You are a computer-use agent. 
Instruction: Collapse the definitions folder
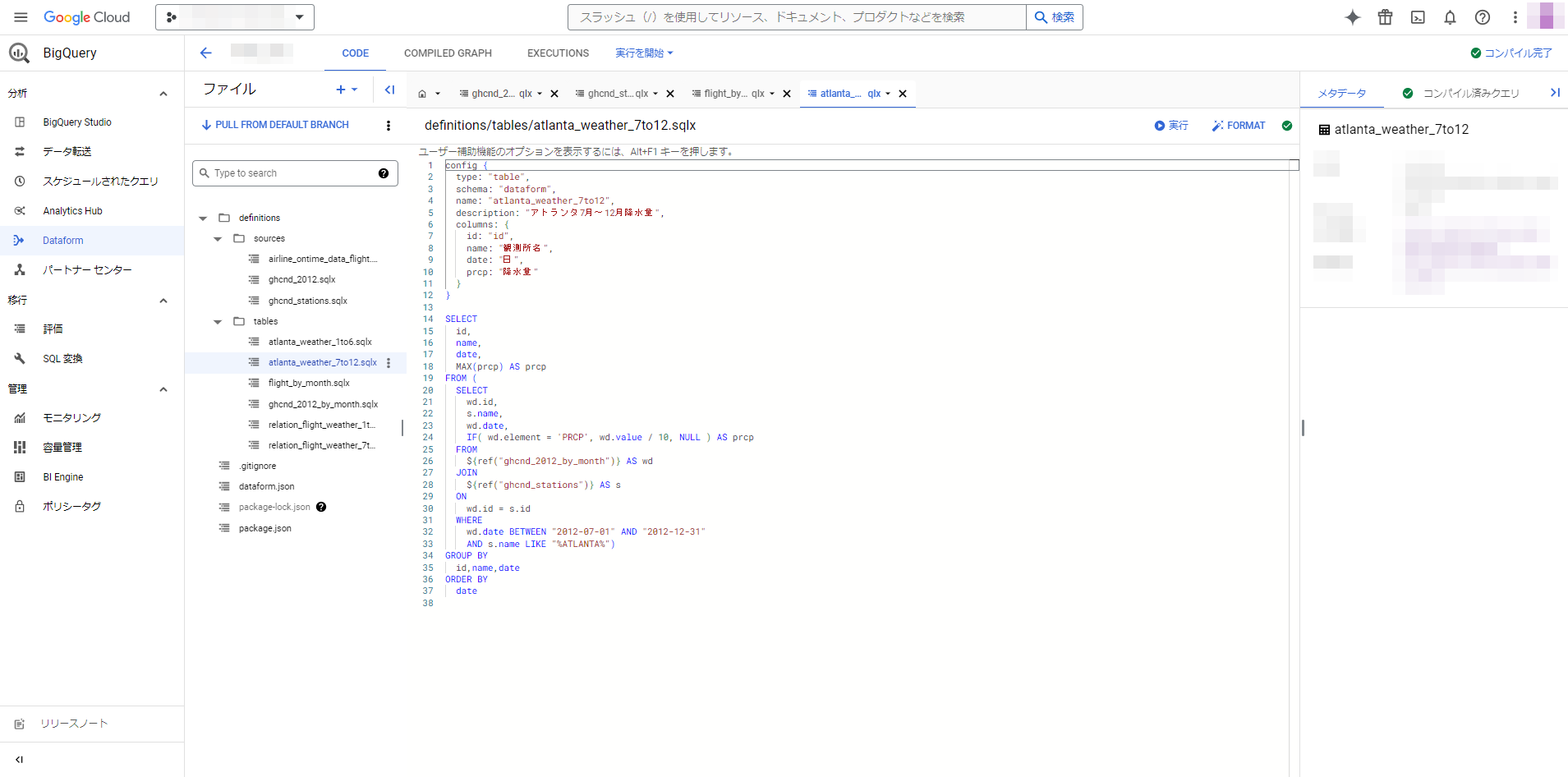[x=203, y=218]
